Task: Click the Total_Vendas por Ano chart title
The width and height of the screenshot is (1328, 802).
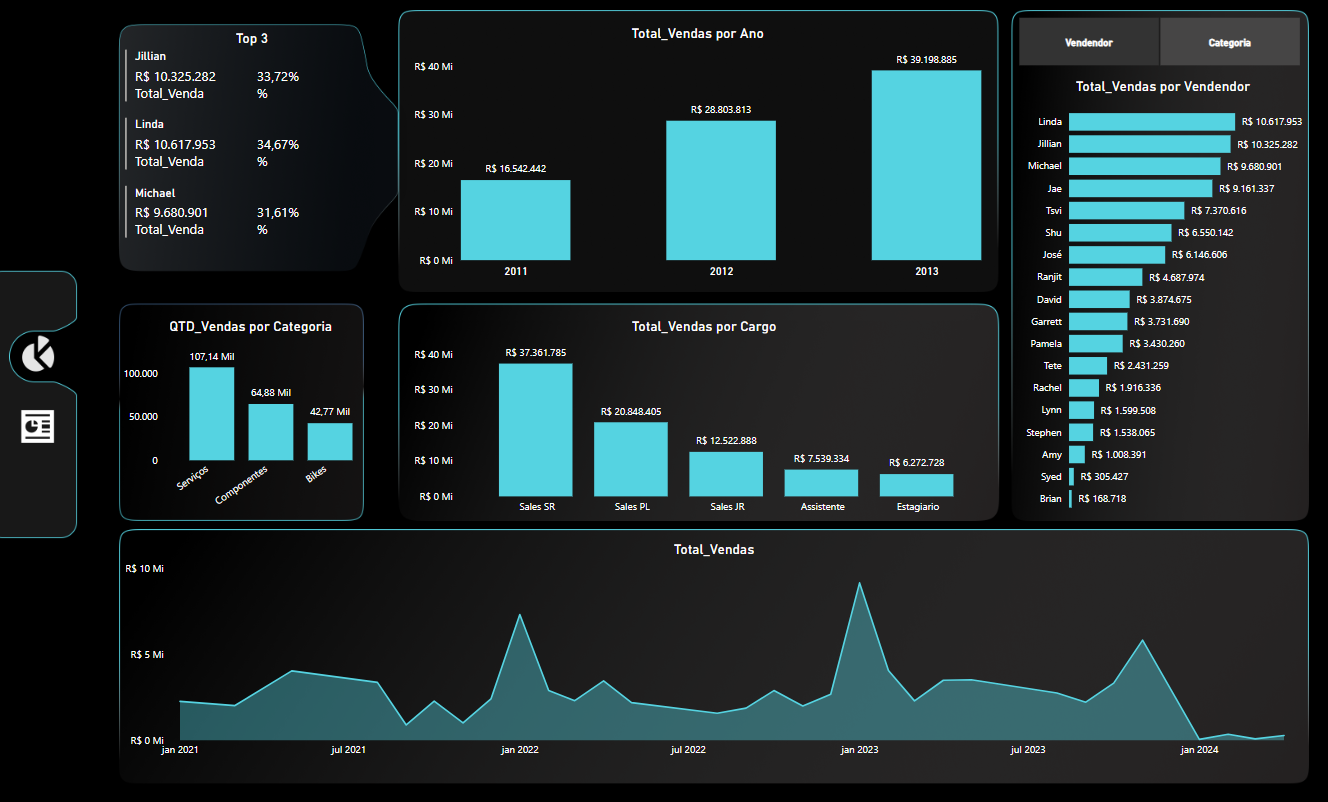Action: [698, 33]
